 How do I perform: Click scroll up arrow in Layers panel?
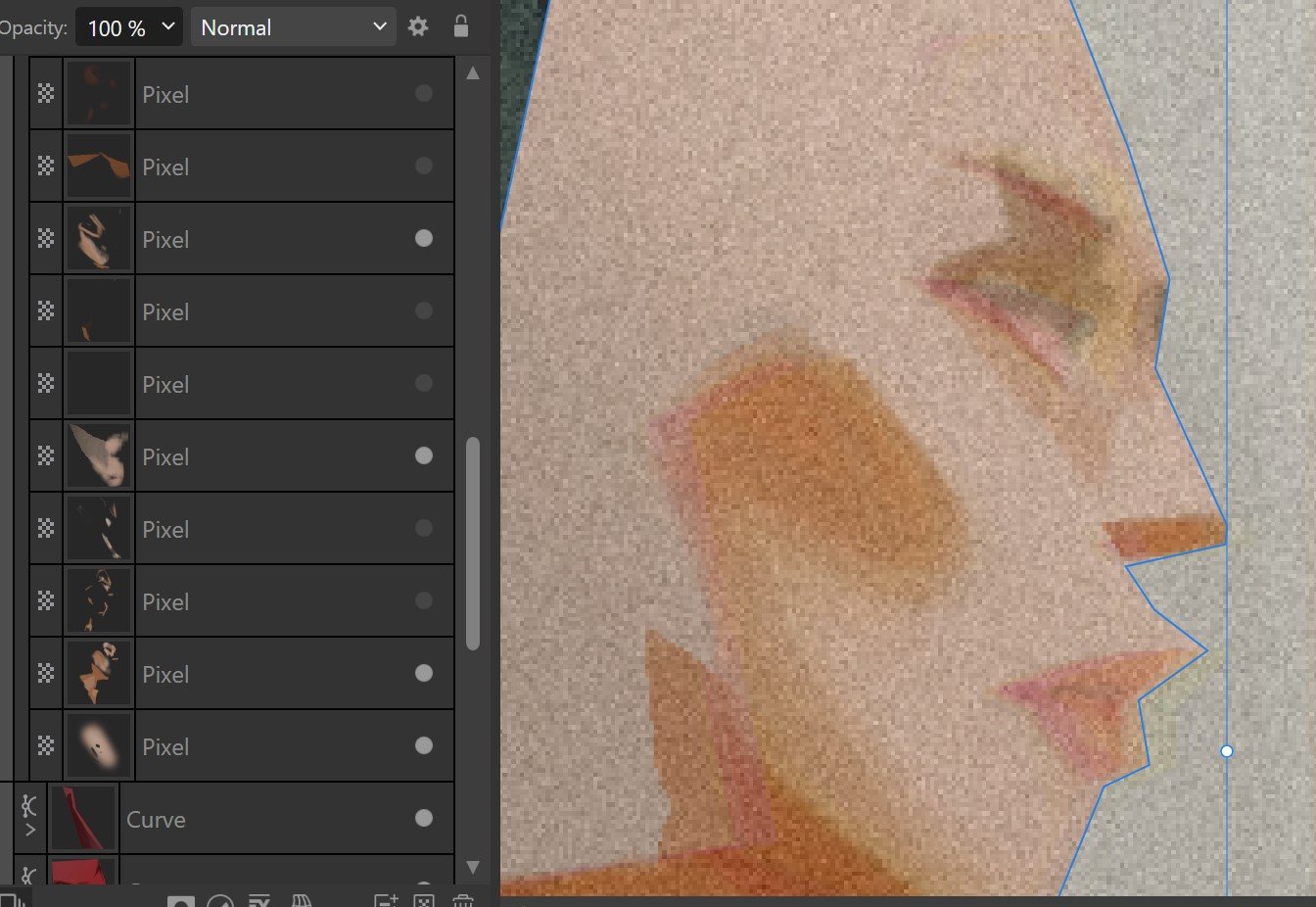(x=473, y=73)
